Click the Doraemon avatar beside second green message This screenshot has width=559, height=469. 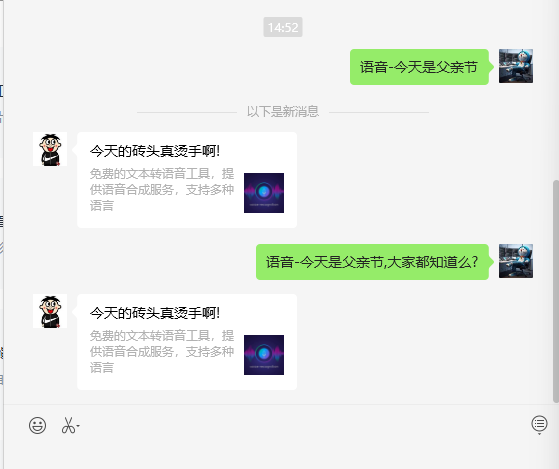coord(516,261)
